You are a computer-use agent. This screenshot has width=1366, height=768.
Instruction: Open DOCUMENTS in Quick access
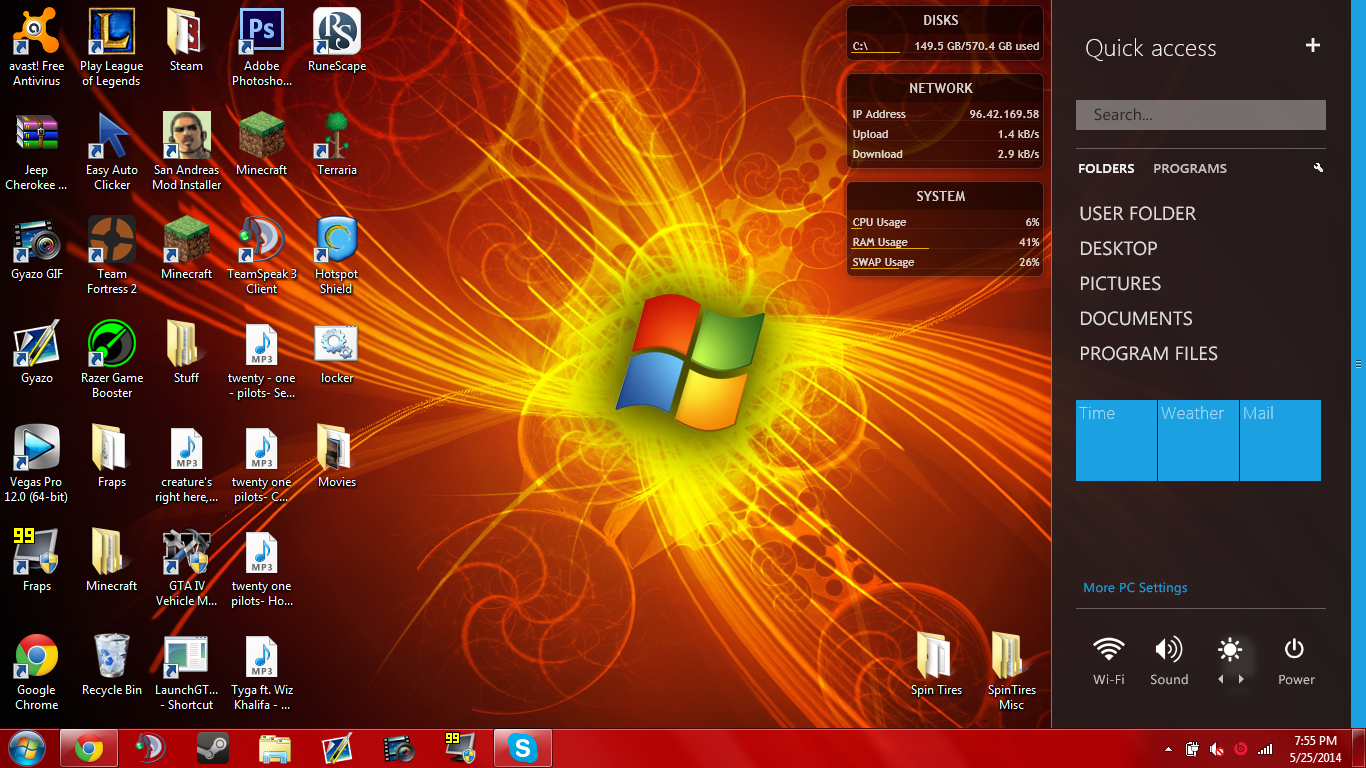pos(1136,319)
